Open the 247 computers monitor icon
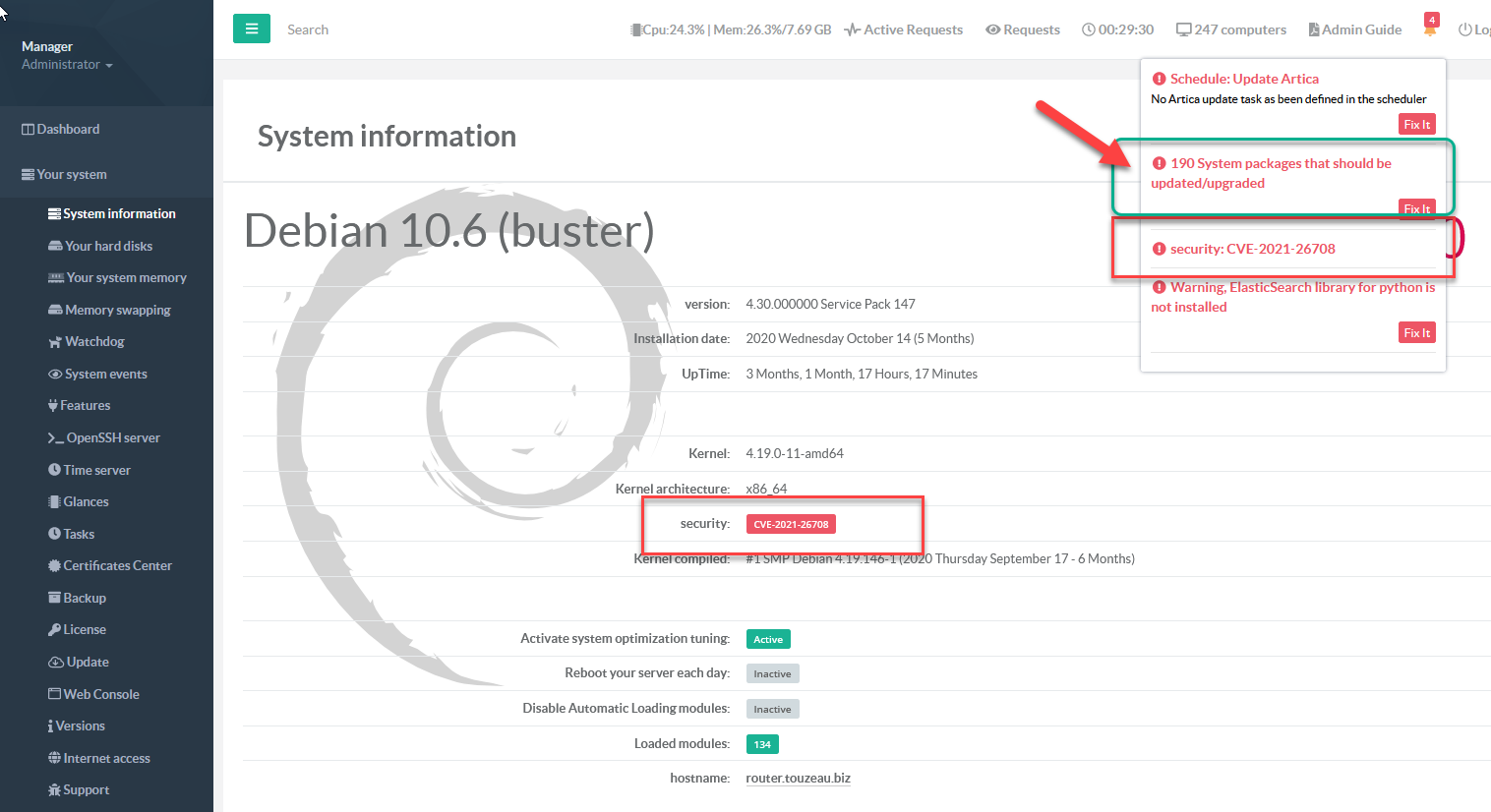 point(1184,29)
